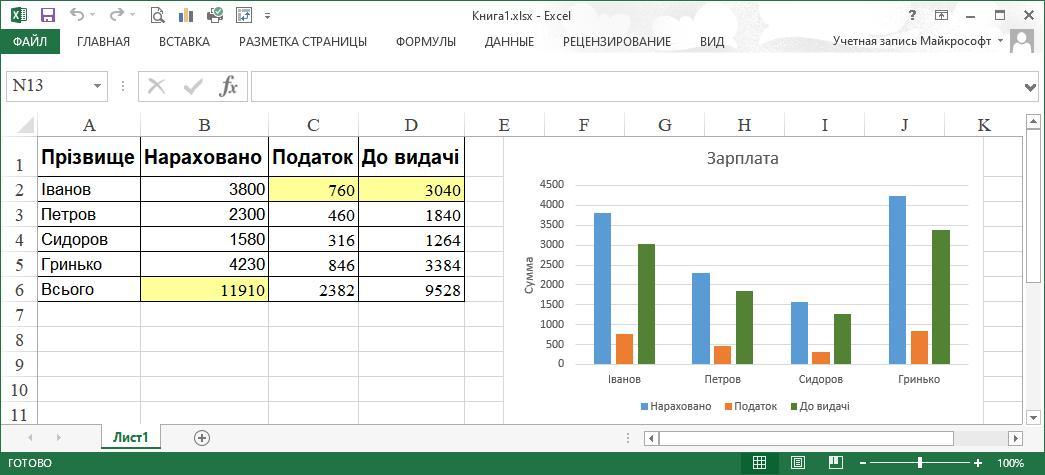
Task: Select column B header
Action: [205, 125]
